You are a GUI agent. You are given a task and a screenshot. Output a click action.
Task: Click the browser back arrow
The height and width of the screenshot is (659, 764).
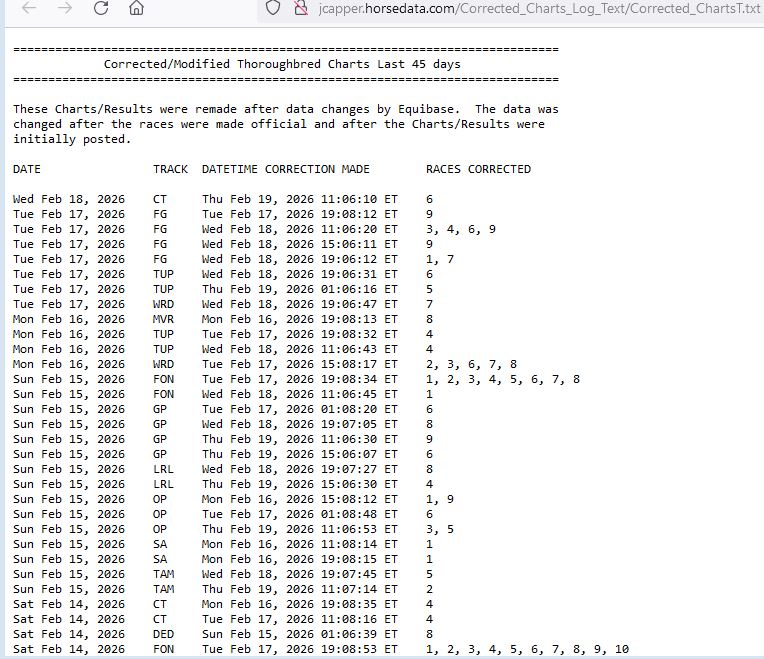click(29, 9)
